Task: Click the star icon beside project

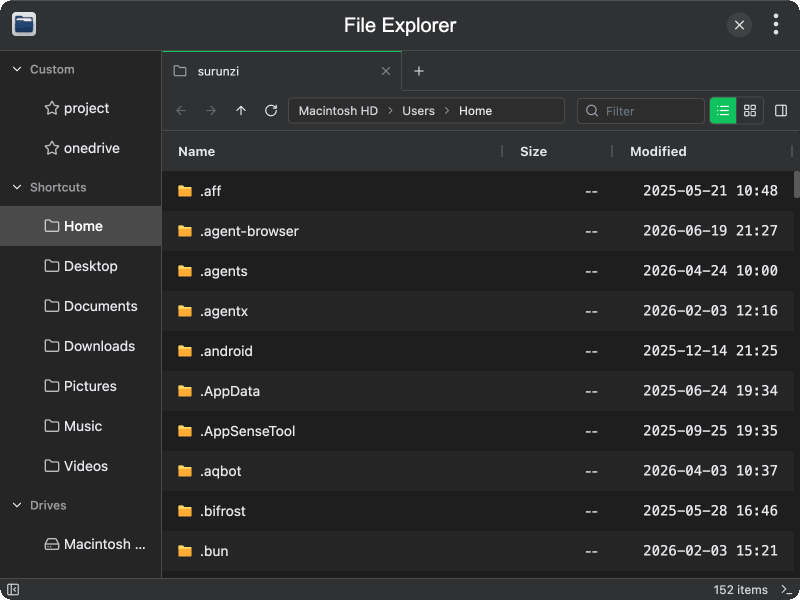Action: click(x=52, y=108)
